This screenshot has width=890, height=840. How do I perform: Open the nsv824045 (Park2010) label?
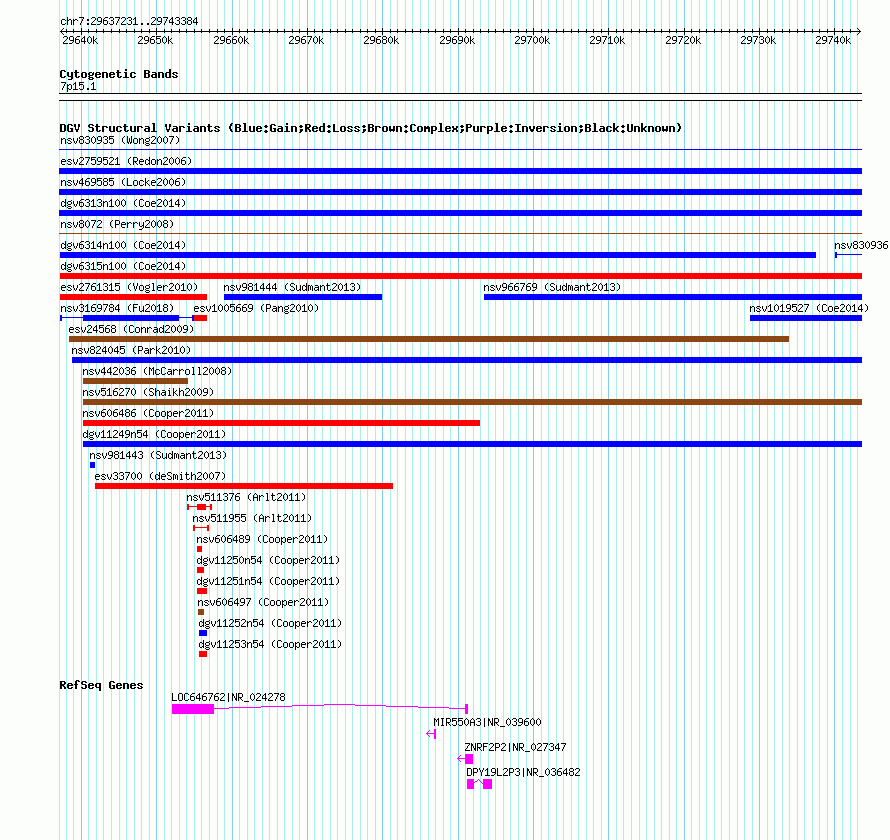point(131,350)
